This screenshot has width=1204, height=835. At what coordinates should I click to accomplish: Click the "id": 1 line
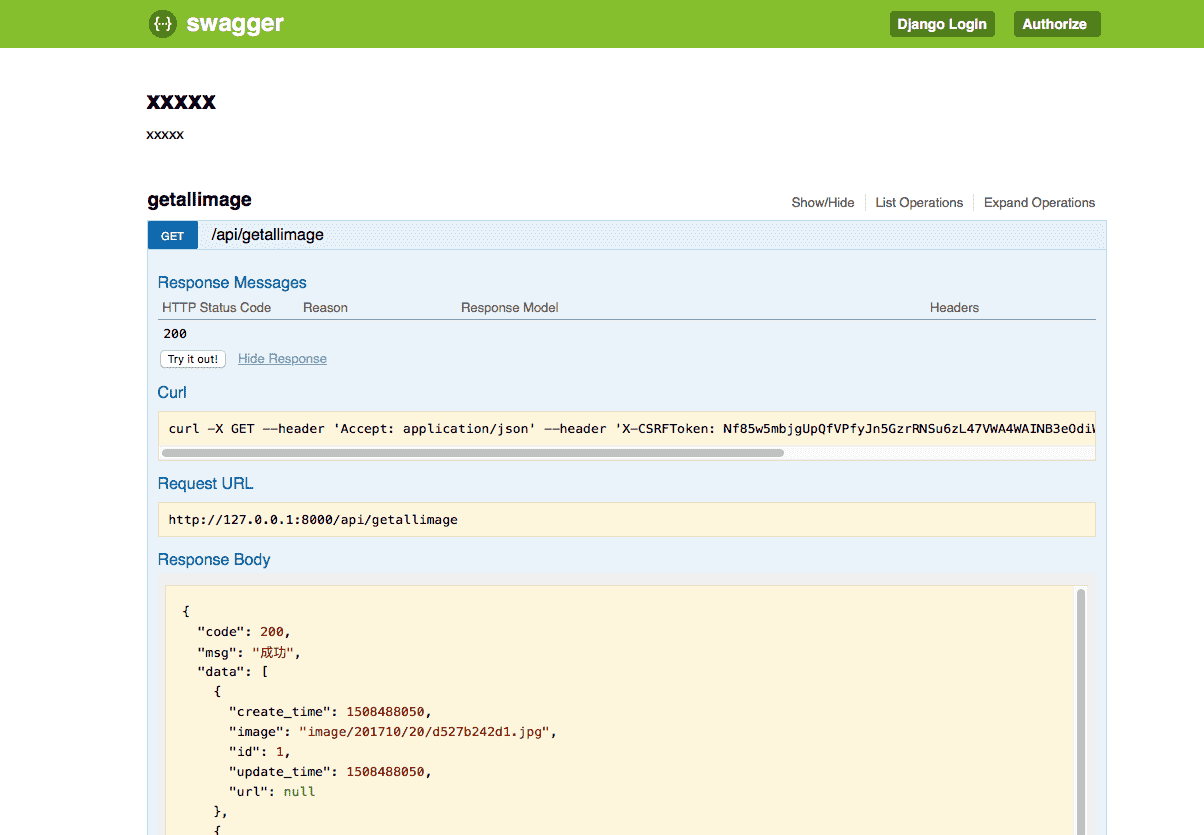tap(260, 752)
